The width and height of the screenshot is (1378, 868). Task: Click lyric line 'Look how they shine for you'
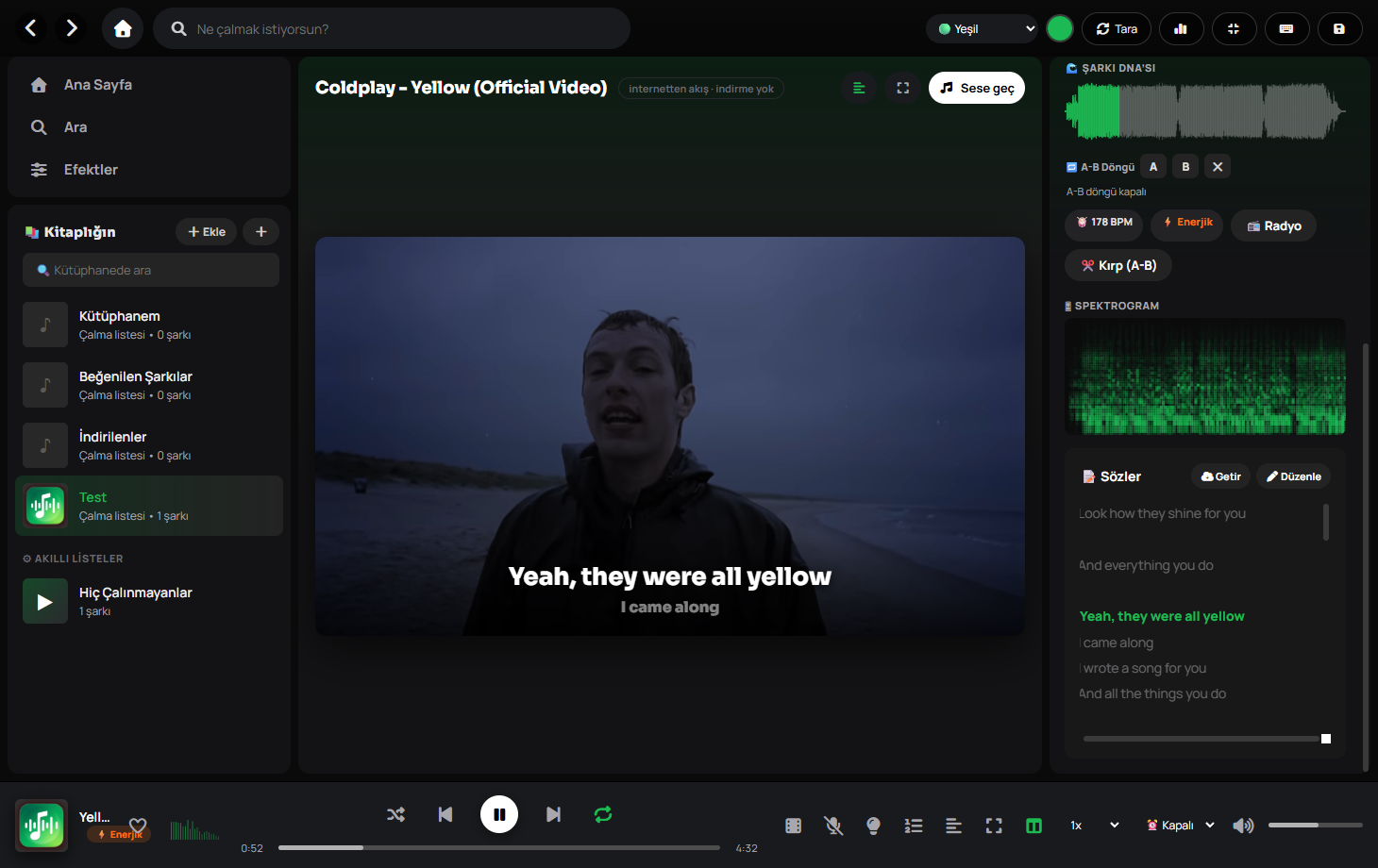point(1162,513)
